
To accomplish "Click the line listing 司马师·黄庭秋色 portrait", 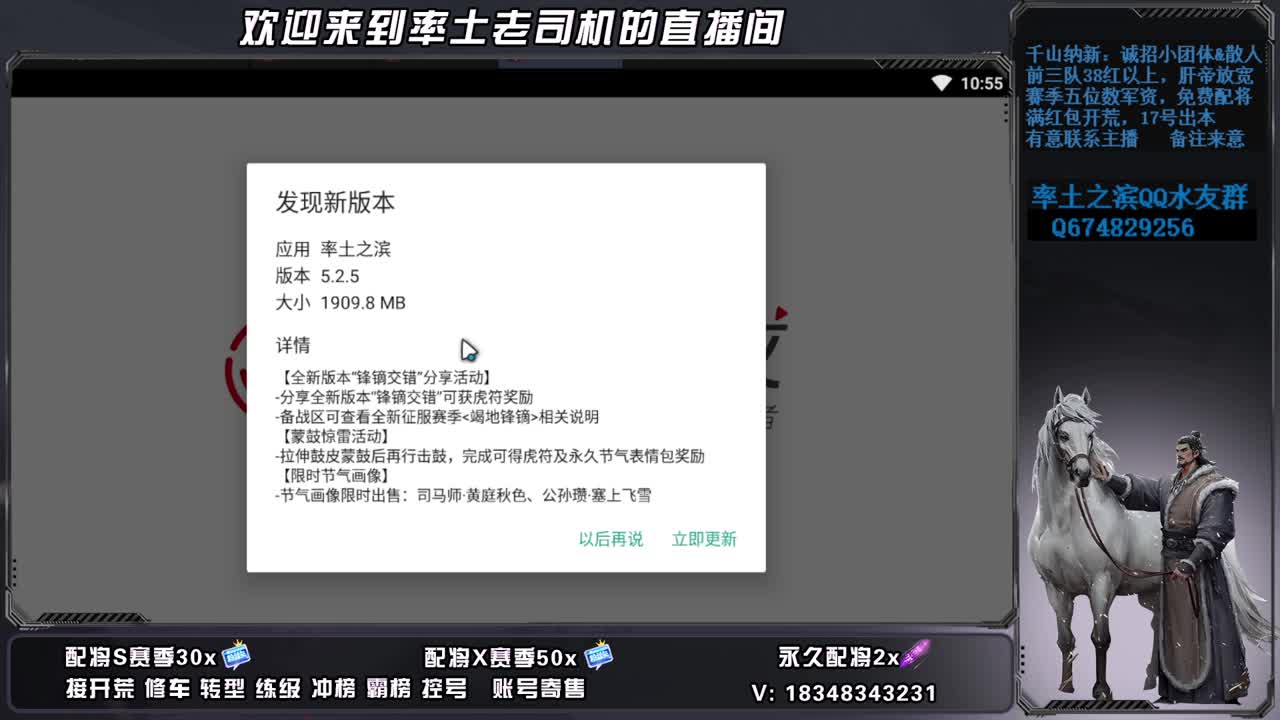I will tap(463, 495).
